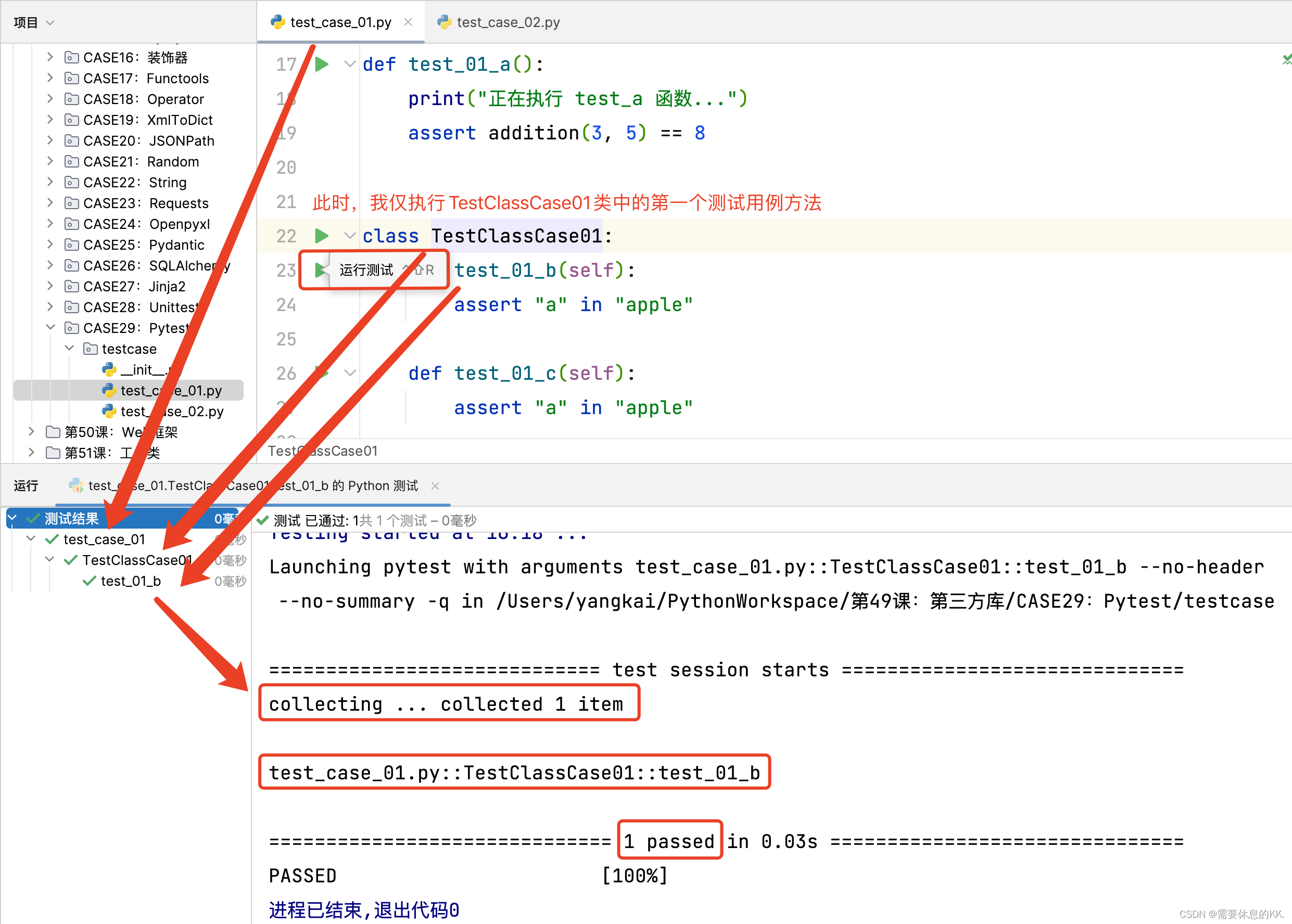Select TestClassCase01 in test results tree
The width and height of the screenshot is (1292, 924).
(137, 560)
